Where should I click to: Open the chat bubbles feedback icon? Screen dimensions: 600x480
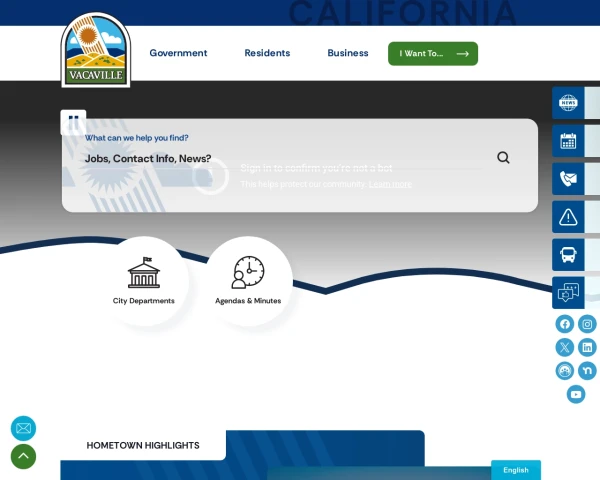[x=568, y=293]
